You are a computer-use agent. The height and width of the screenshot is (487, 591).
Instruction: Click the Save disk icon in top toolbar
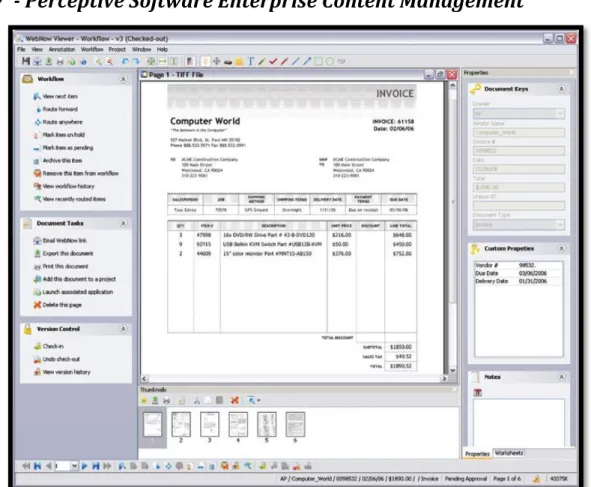point(26,61)
